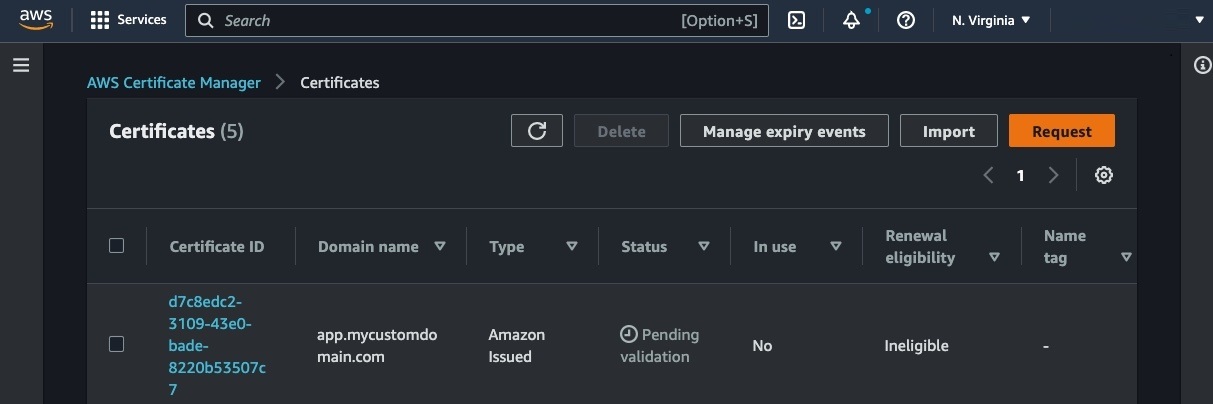Open the account dropdown arrow at top right
This screenshot has height=404, width=1213.
click(x=1200, y=20)
